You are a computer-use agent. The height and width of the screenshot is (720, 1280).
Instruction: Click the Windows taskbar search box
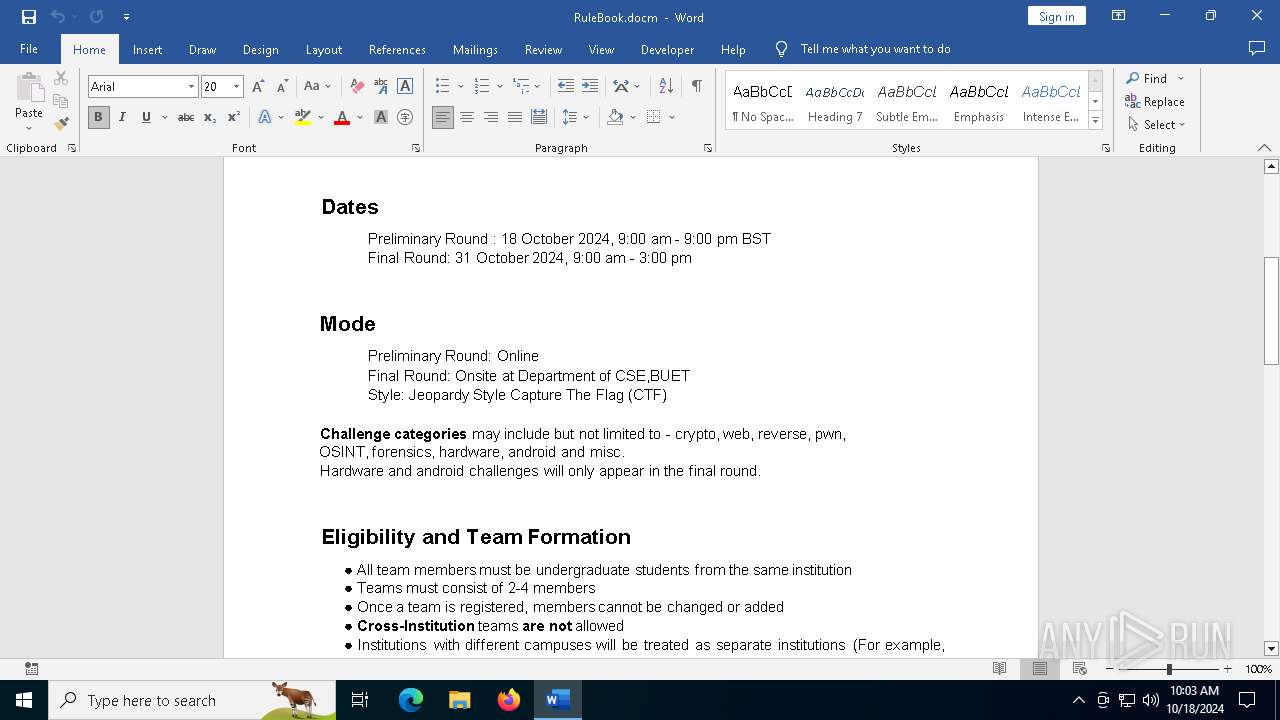pyautogui.click(x=192, y=700)
